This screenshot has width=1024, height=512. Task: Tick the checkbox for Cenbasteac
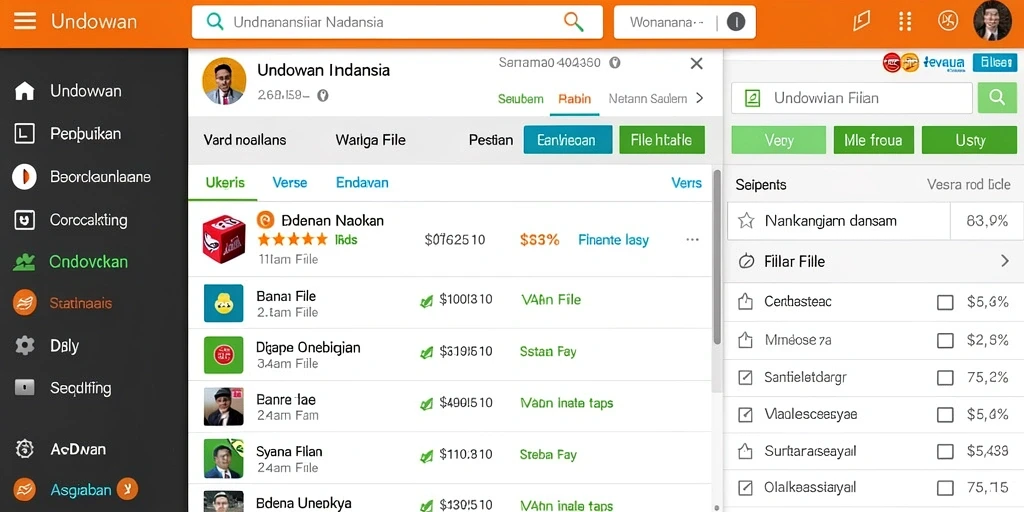coord(945,302)
